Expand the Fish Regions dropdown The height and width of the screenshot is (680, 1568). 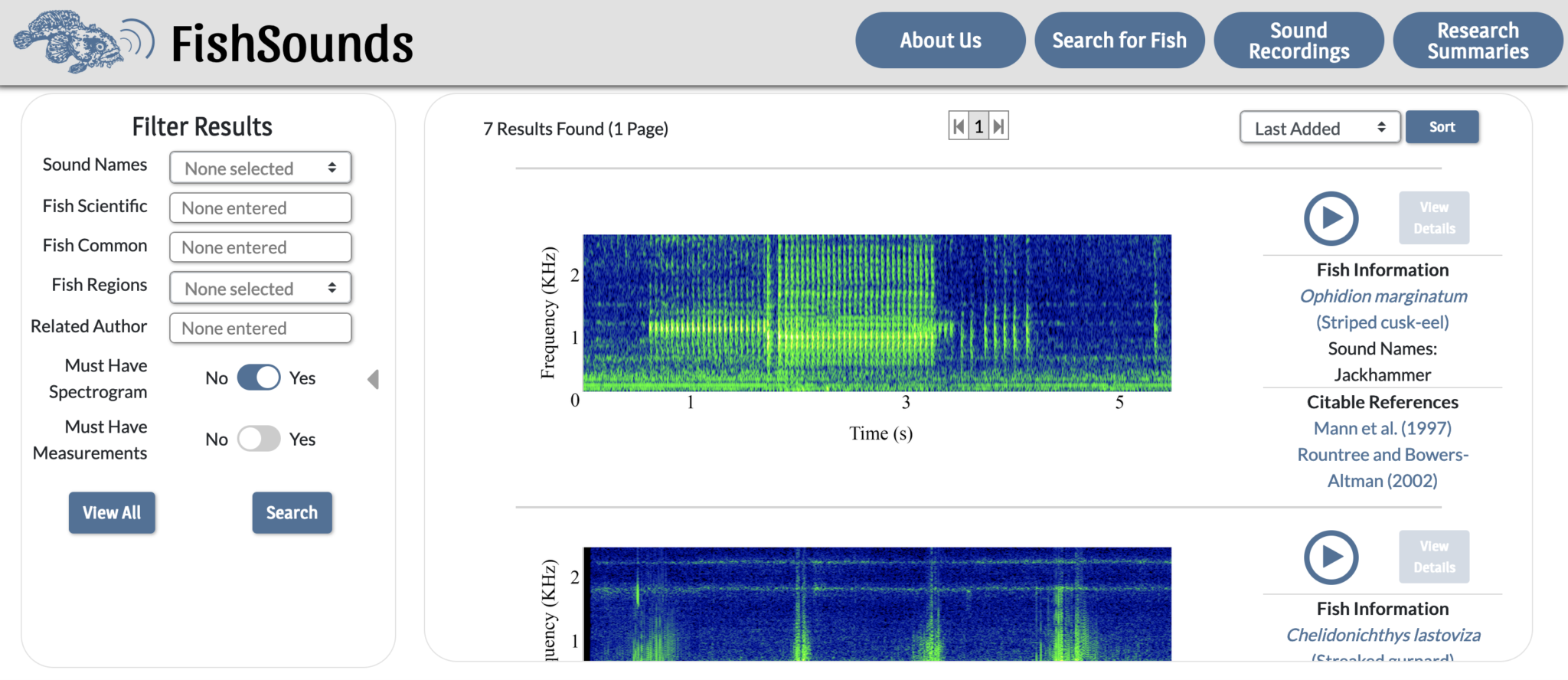click(x=260, y=288)
